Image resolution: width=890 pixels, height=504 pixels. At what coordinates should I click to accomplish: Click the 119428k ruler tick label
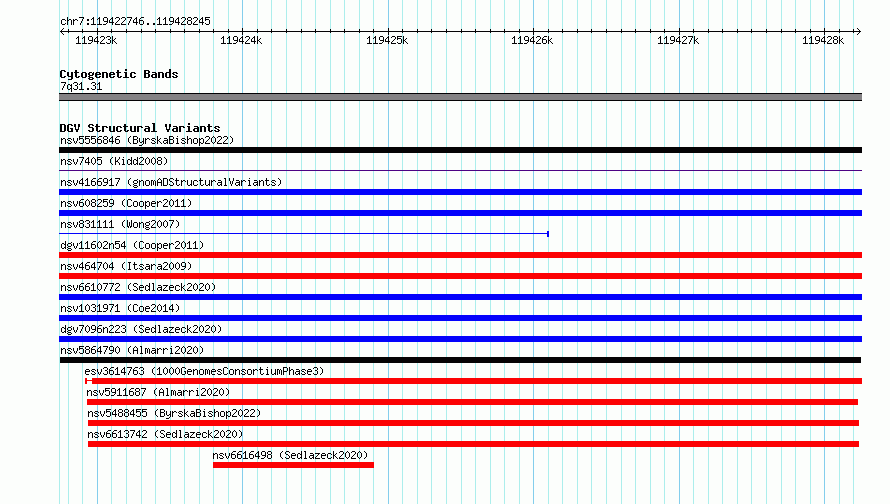click(x=823, y=40)
